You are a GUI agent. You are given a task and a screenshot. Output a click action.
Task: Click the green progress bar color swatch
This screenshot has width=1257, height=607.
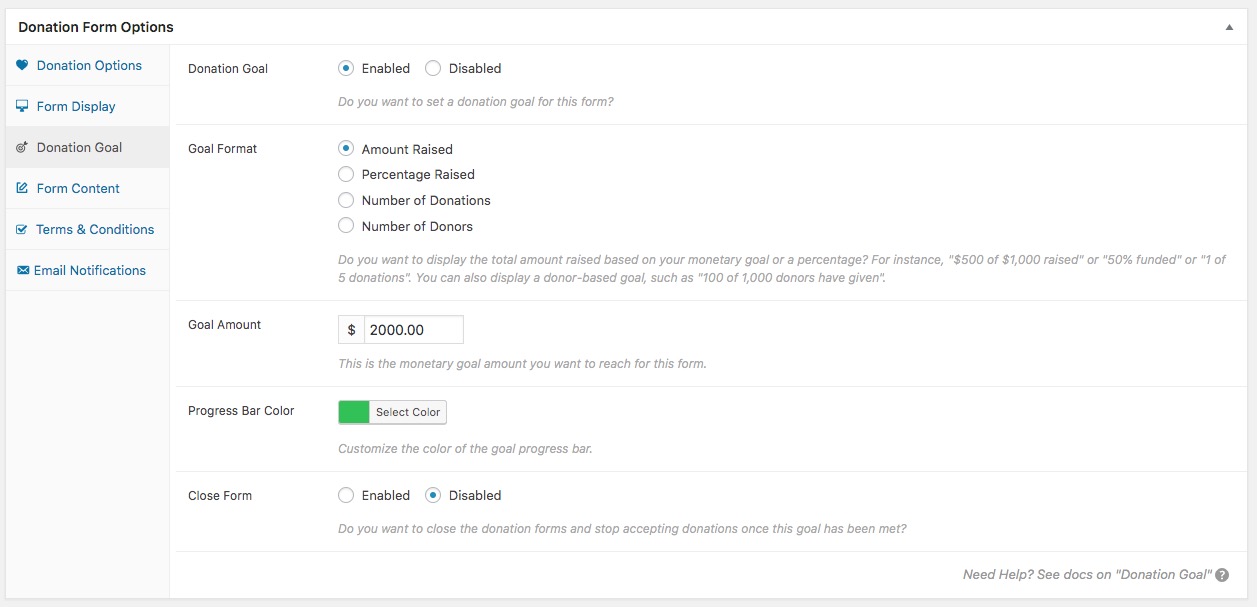click(354, 412)
